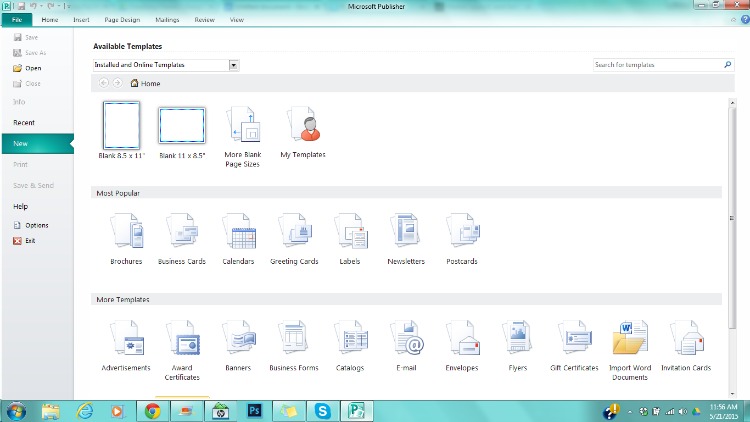Open Publisher Options
This screenshot has height=422, width=750.
[31, 225]
